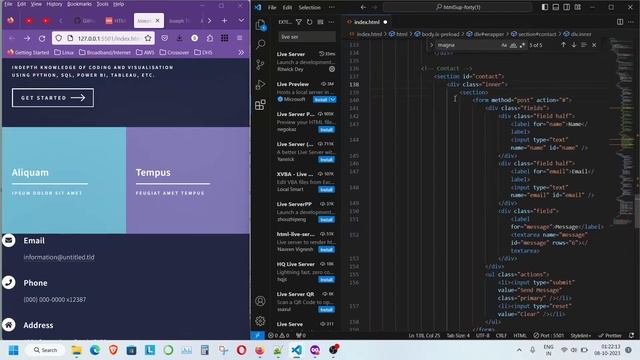Click the GET STARTED button on webpage
The width and height of the screenshot is (640, 360).
53,98
